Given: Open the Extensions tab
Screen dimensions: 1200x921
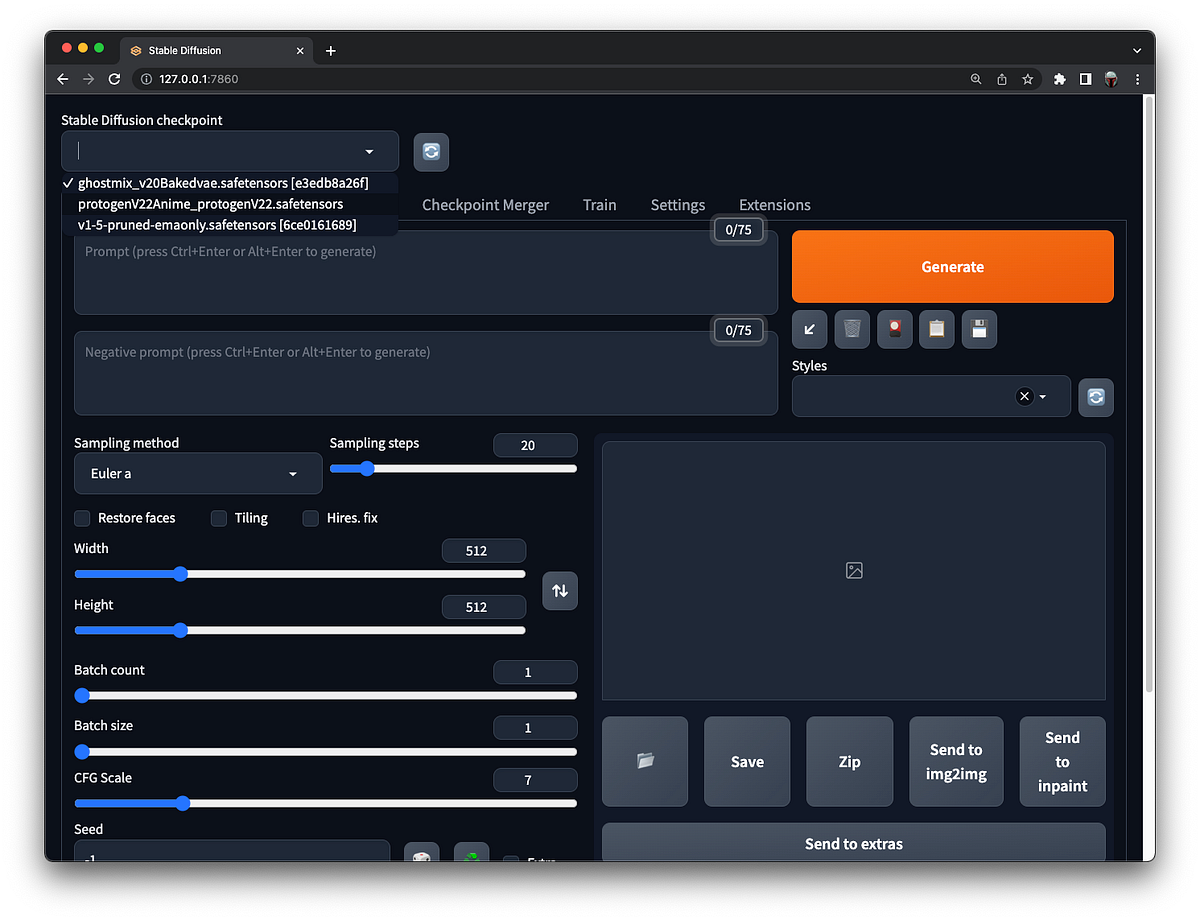Looking at the screenshot, I should pyautogui.click(x=775, y=204).
